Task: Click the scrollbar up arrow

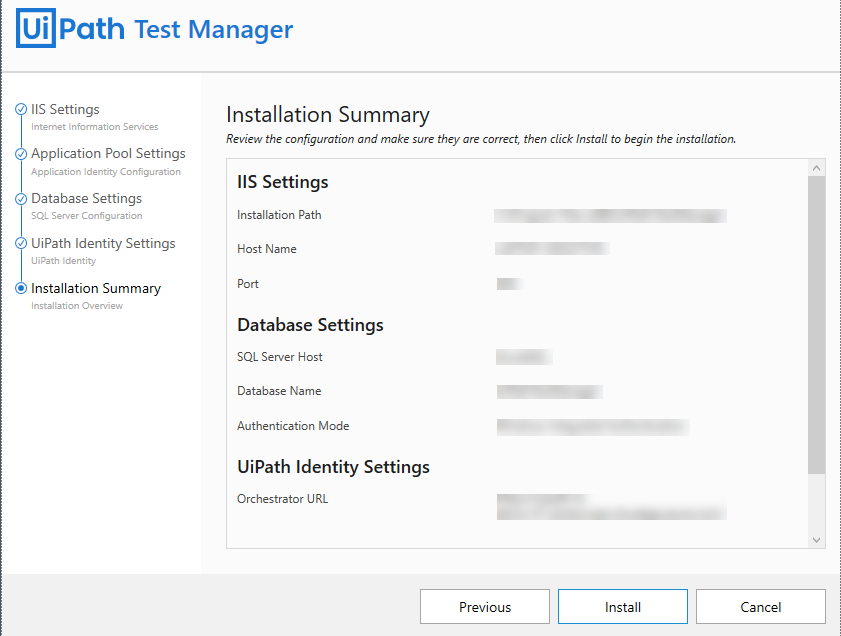Action: coord(816,165)
